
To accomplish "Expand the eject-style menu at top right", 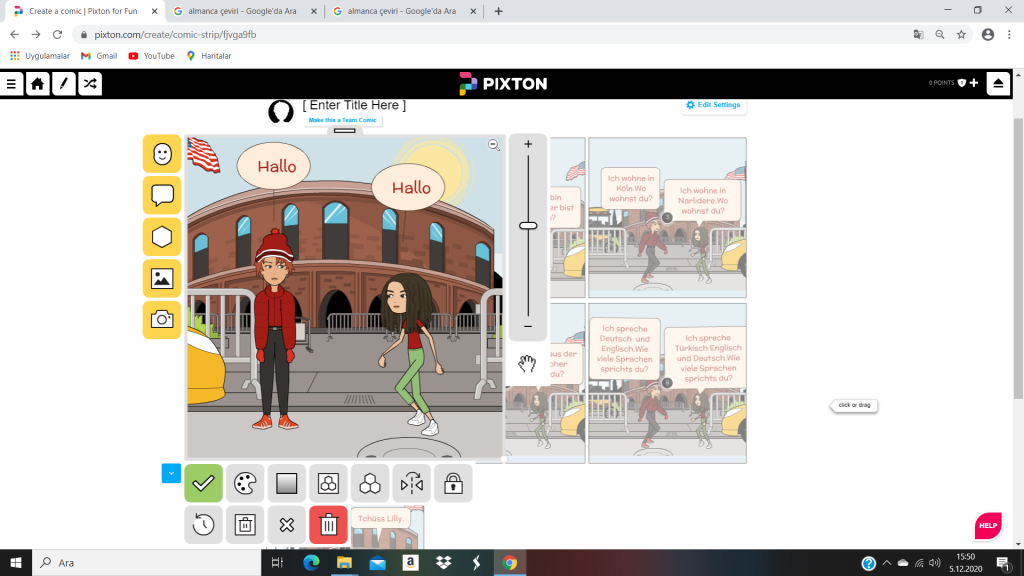I will click(997, 84).
